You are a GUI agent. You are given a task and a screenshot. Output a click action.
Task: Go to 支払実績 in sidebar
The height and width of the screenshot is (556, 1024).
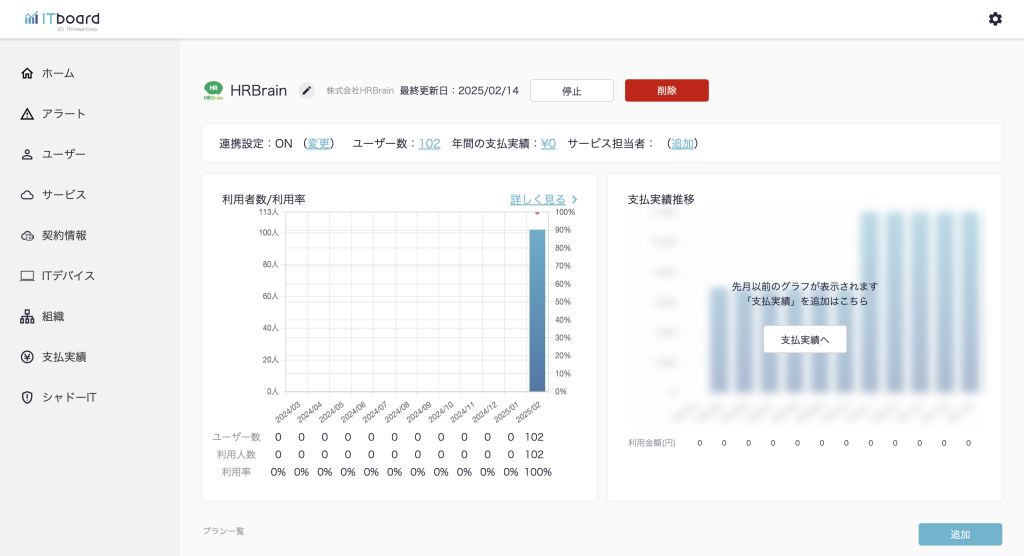click(x=63, y=357)
